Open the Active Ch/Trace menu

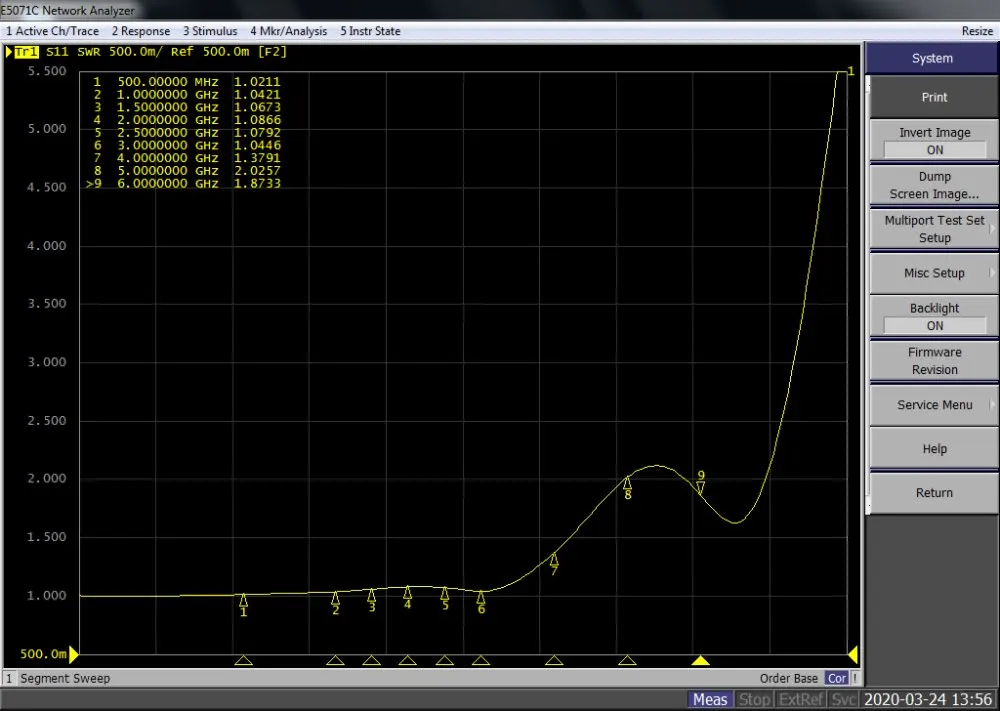(52, 31)
